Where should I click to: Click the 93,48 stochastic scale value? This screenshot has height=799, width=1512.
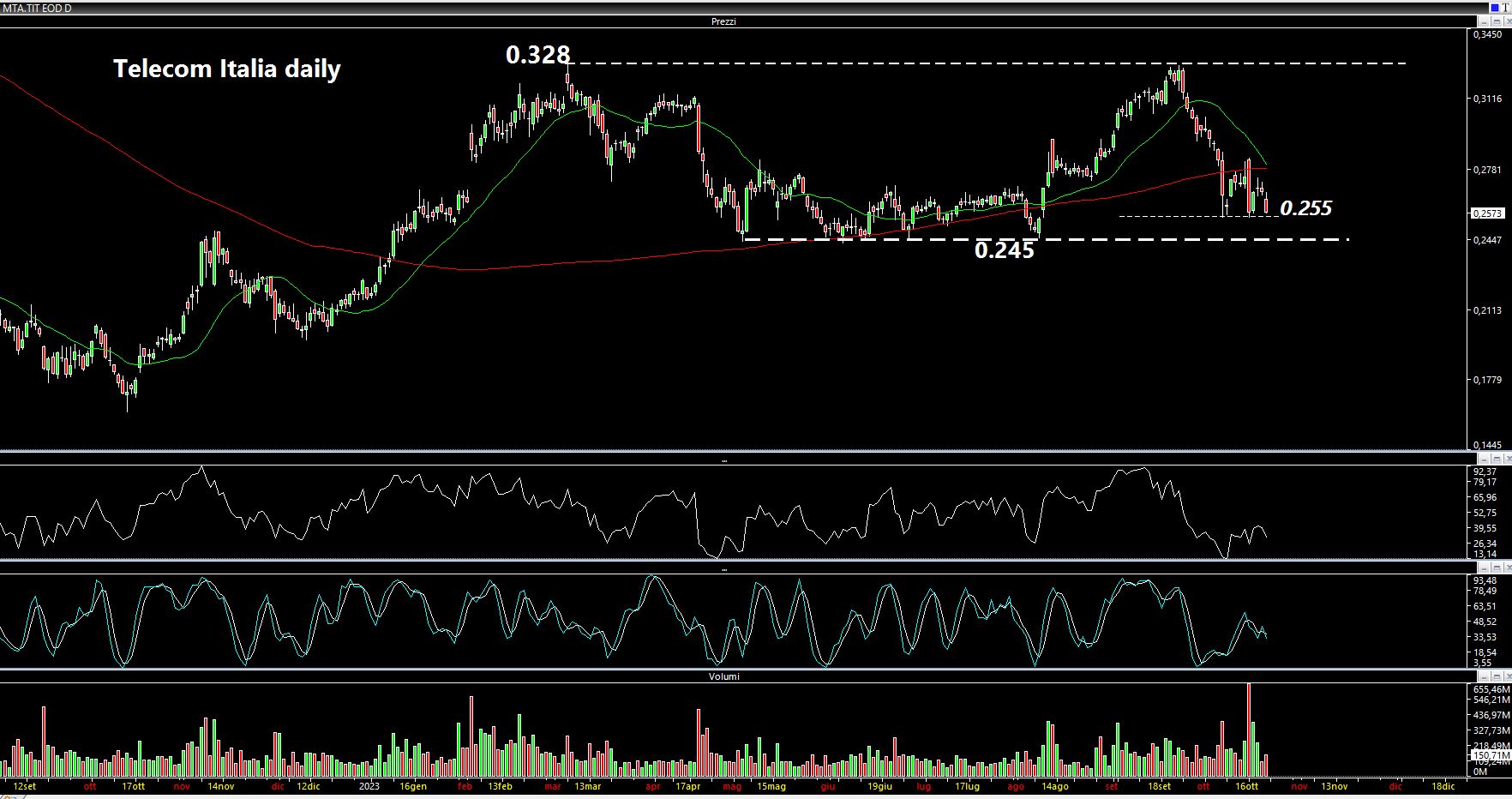[1485, 580]
